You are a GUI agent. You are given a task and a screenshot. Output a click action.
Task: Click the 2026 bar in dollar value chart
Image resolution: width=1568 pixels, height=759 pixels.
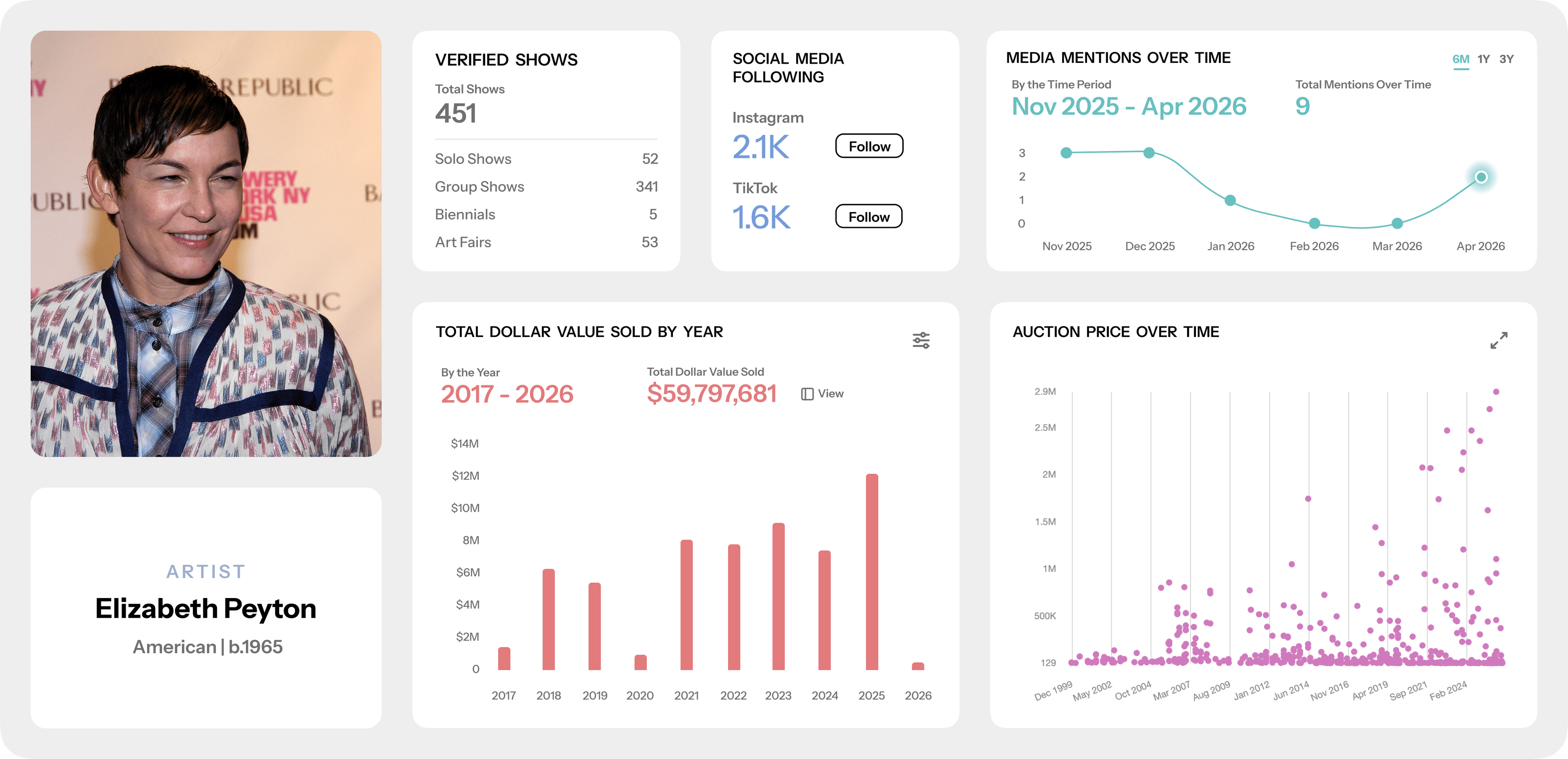918,666
